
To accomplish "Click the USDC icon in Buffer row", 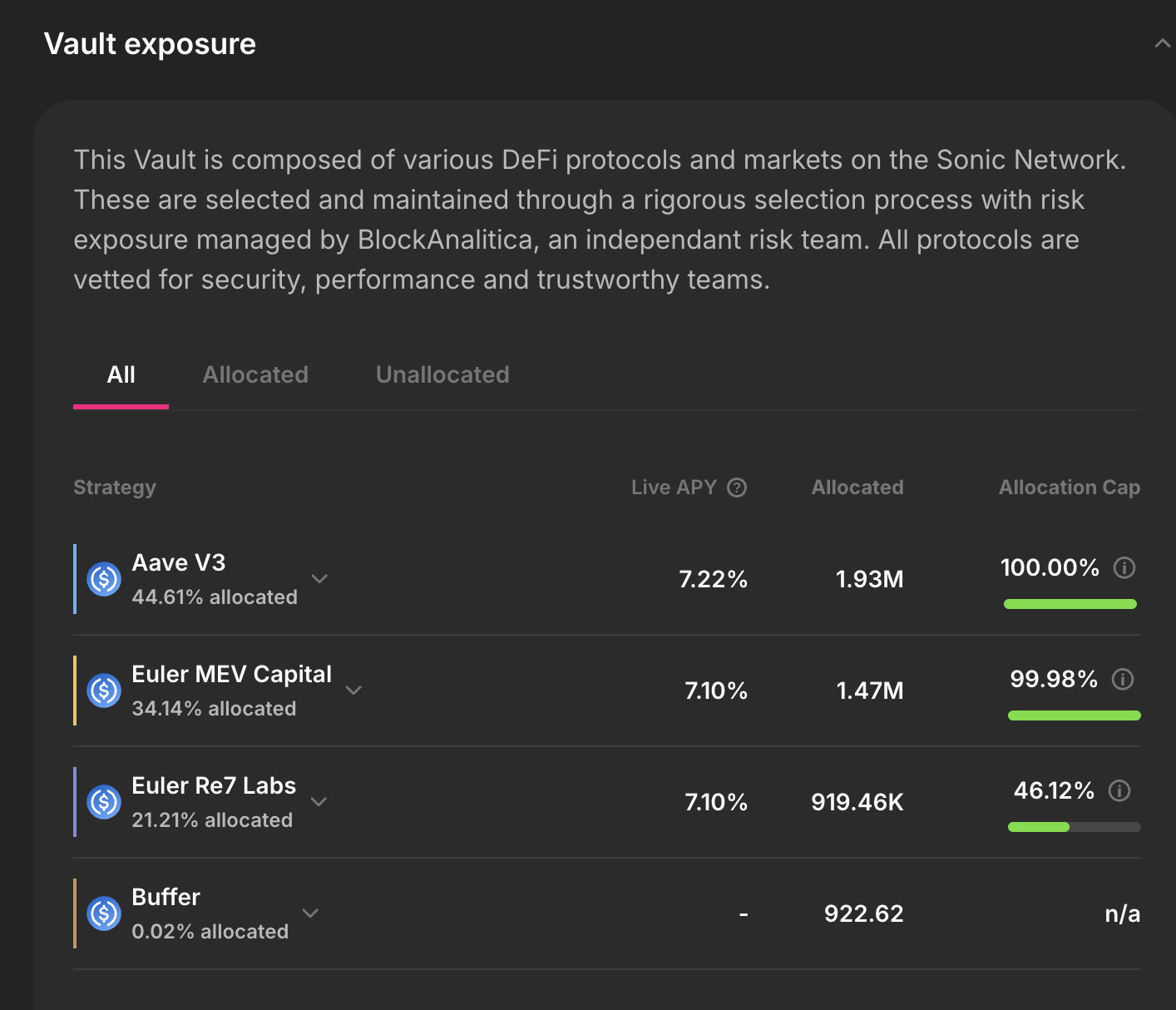I will (104, 913).
